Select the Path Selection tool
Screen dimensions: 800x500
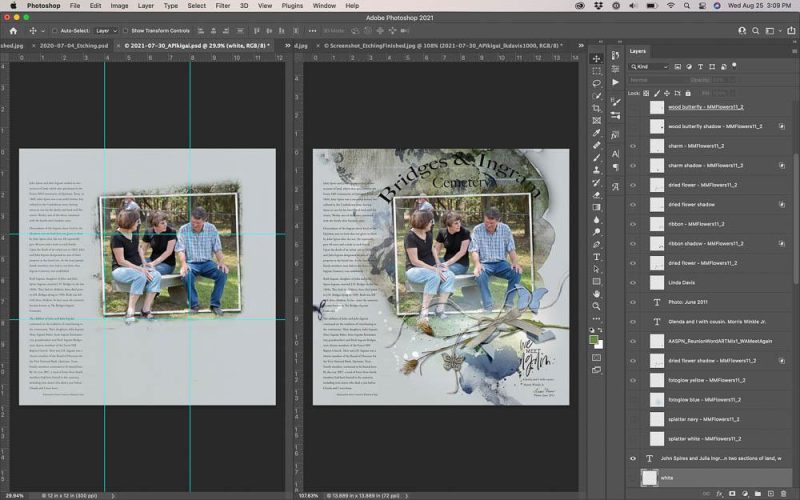596,269
